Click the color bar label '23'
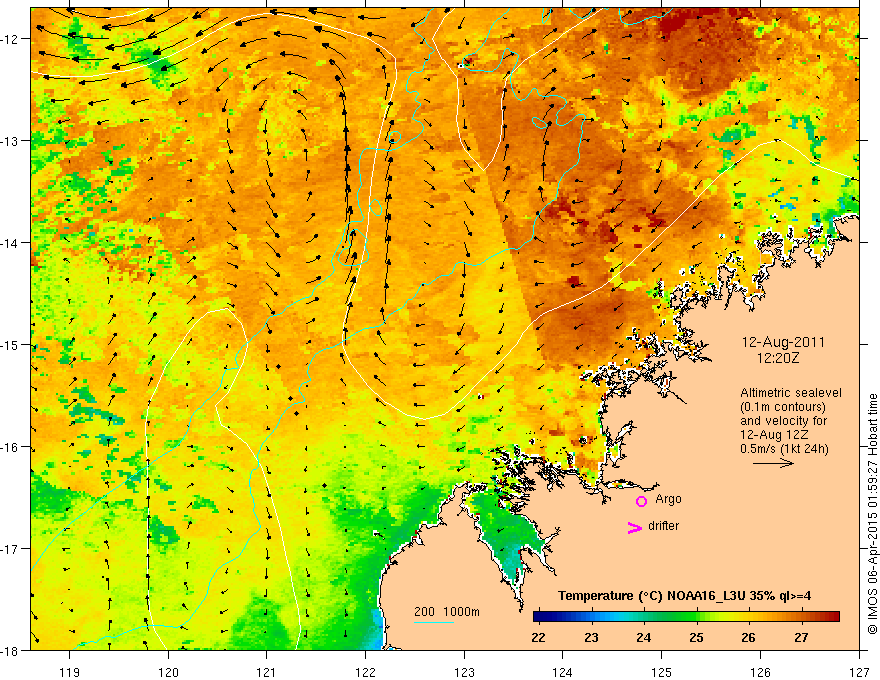This screenshot has height=680, width=880. (591, 637)
